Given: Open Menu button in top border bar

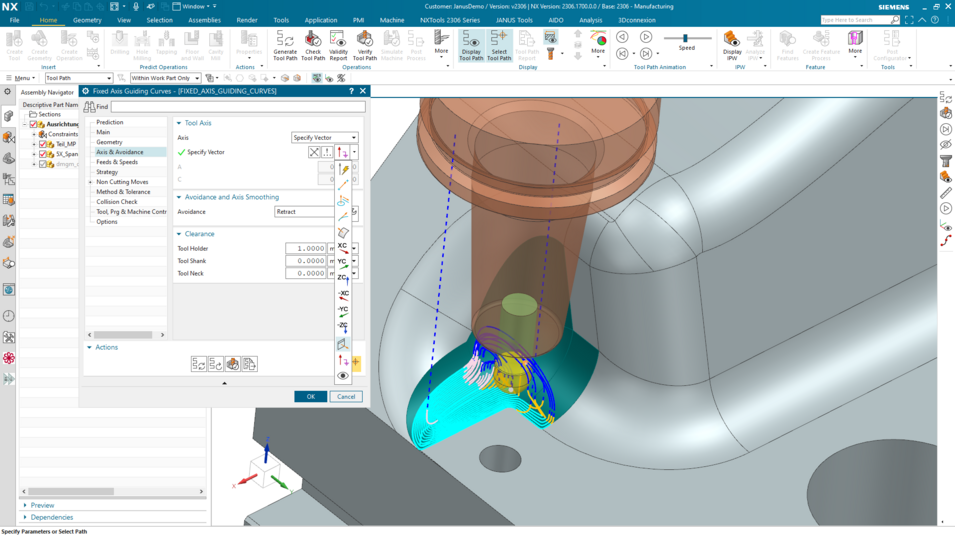Looking at the screenshot, I should coord(21,78).
